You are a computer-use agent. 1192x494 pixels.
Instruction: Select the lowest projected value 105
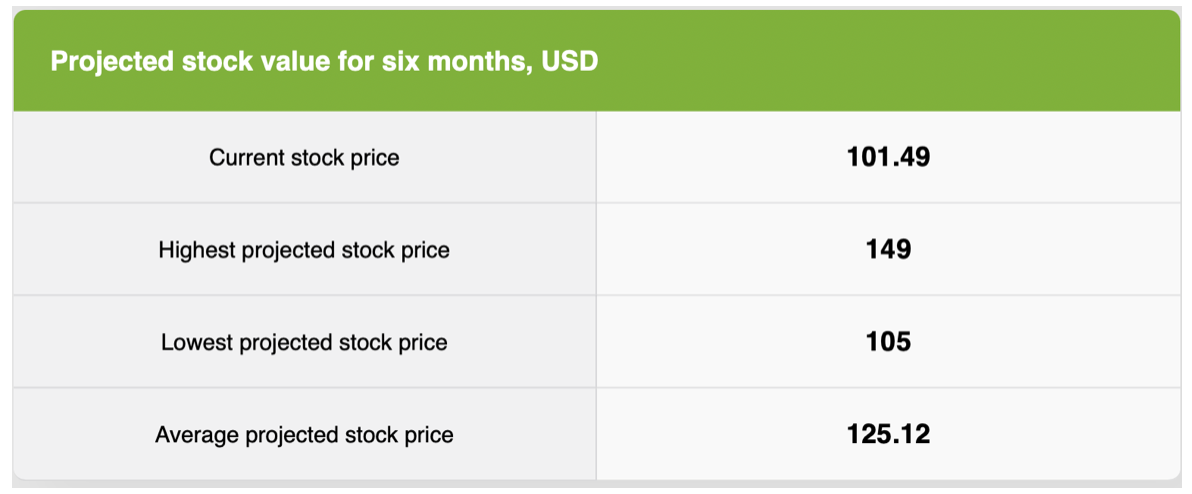click(888, 342)
